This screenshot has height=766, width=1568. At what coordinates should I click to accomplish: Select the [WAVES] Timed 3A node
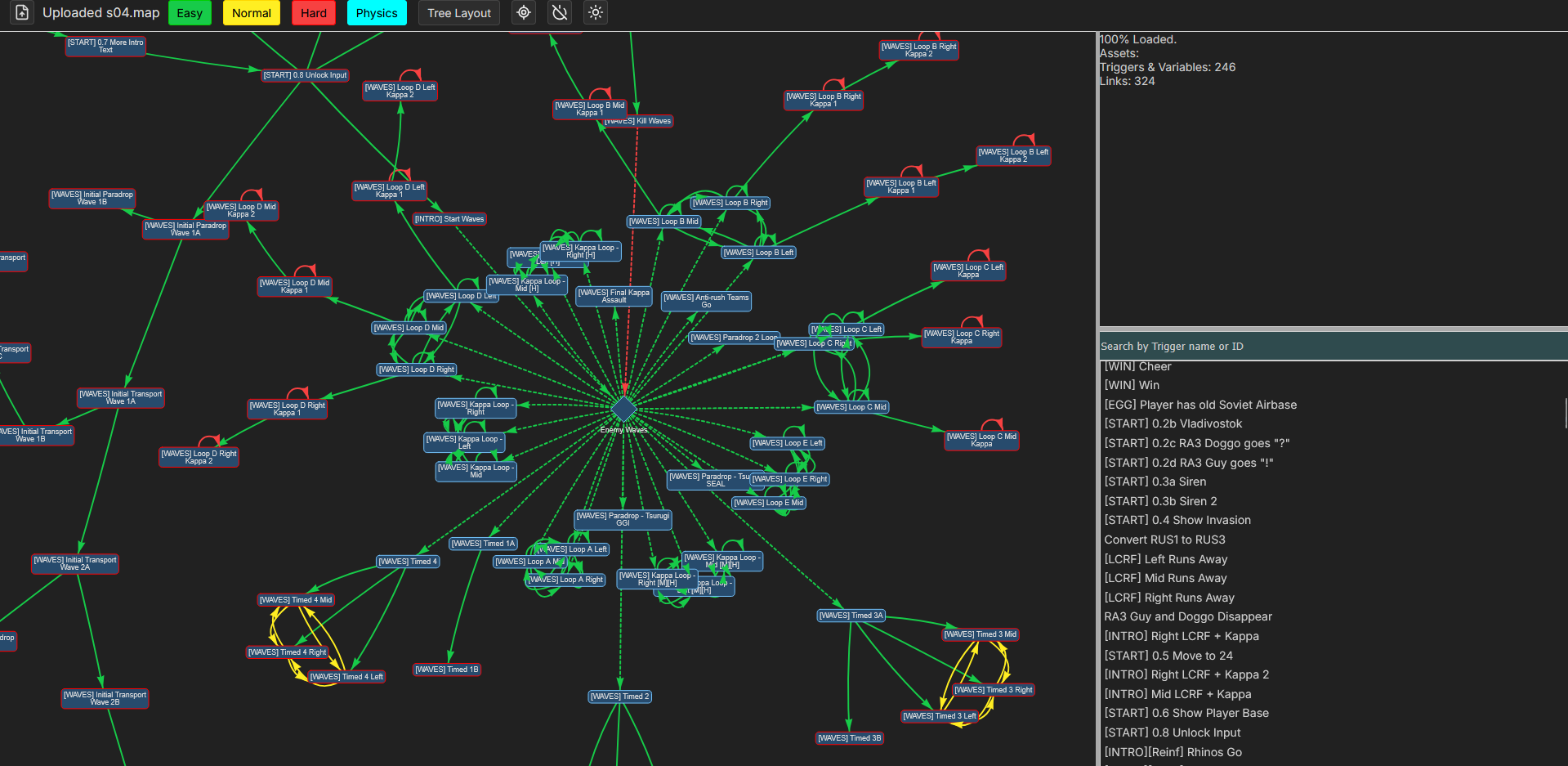tap(851, 616)
